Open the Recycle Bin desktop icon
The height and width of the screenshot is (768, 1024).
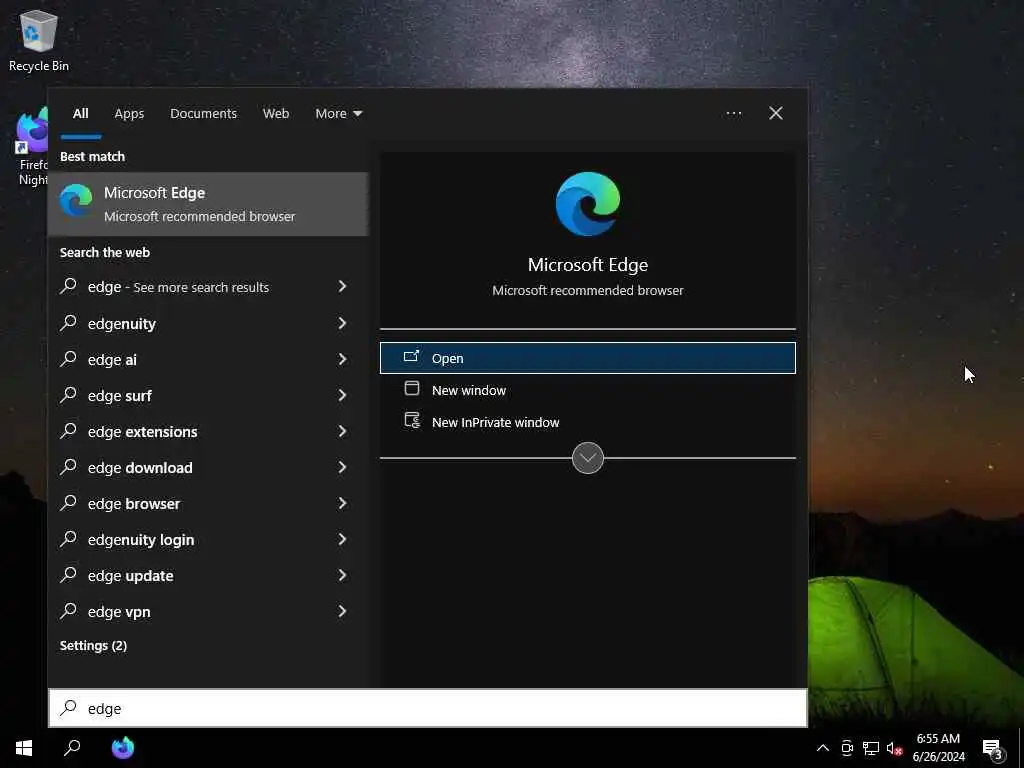click(x=39, y=40)
